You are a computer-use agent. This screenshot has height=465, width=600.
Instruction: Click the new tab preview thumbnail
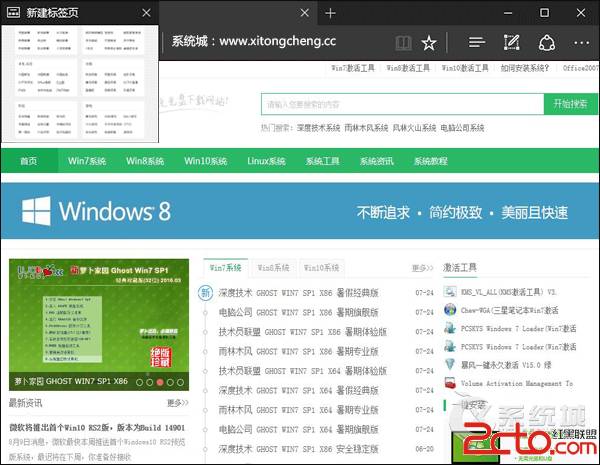(80, 84)
